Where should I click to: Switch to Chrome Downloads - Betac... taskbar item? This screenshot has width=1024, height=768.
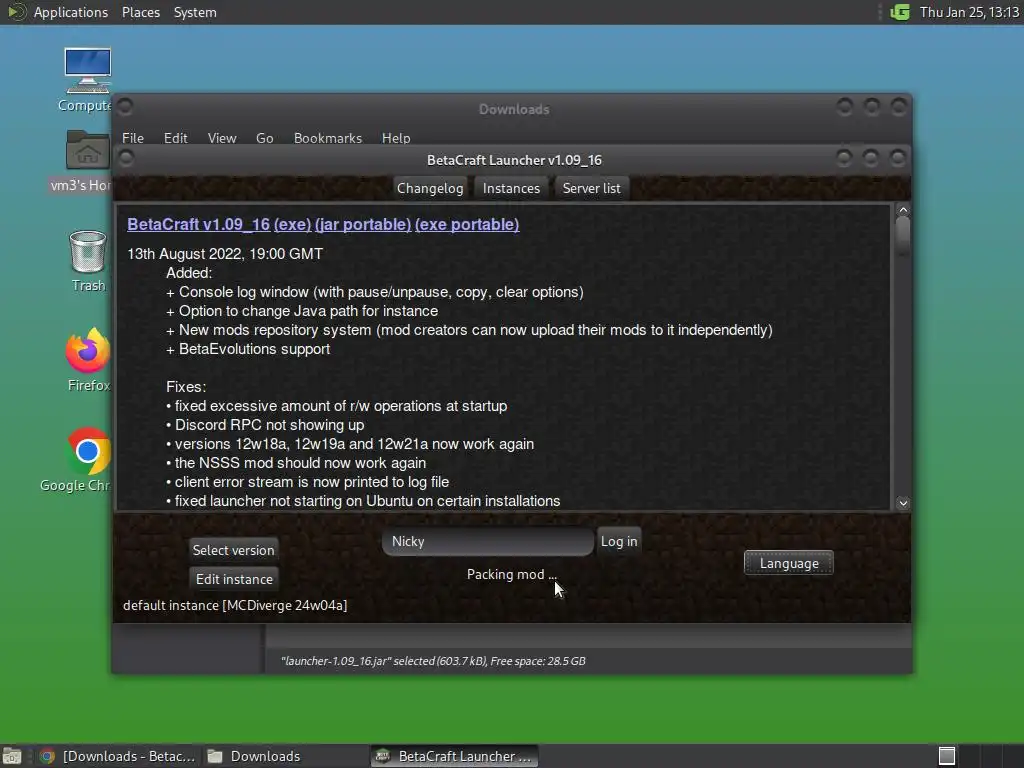tap(117, 756)
